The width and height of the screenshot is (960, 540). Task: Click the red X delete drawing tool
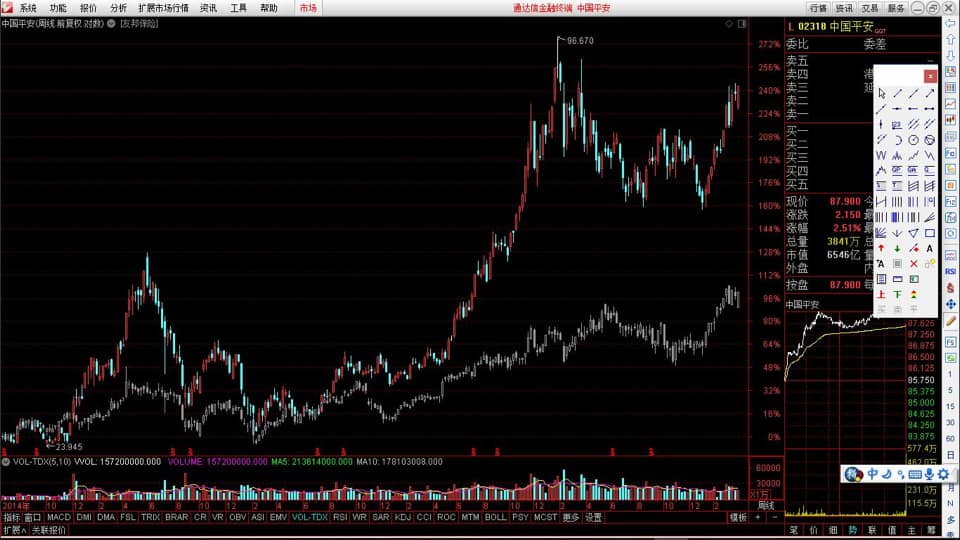913,263
